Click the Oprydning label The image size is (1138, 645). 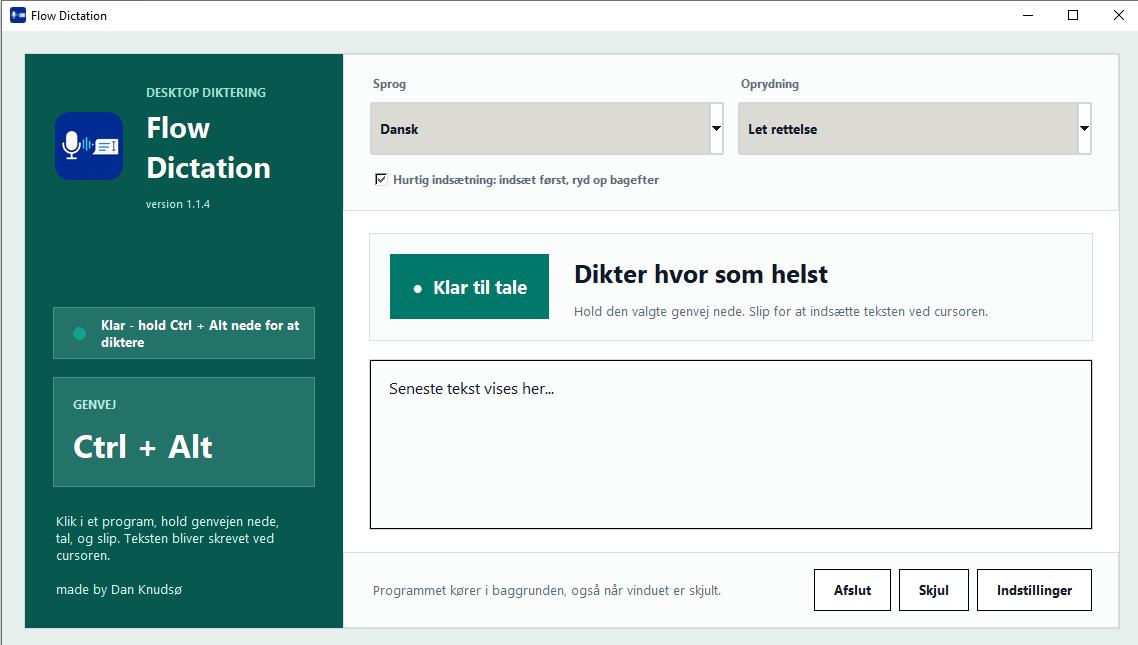tap(770, 83)
